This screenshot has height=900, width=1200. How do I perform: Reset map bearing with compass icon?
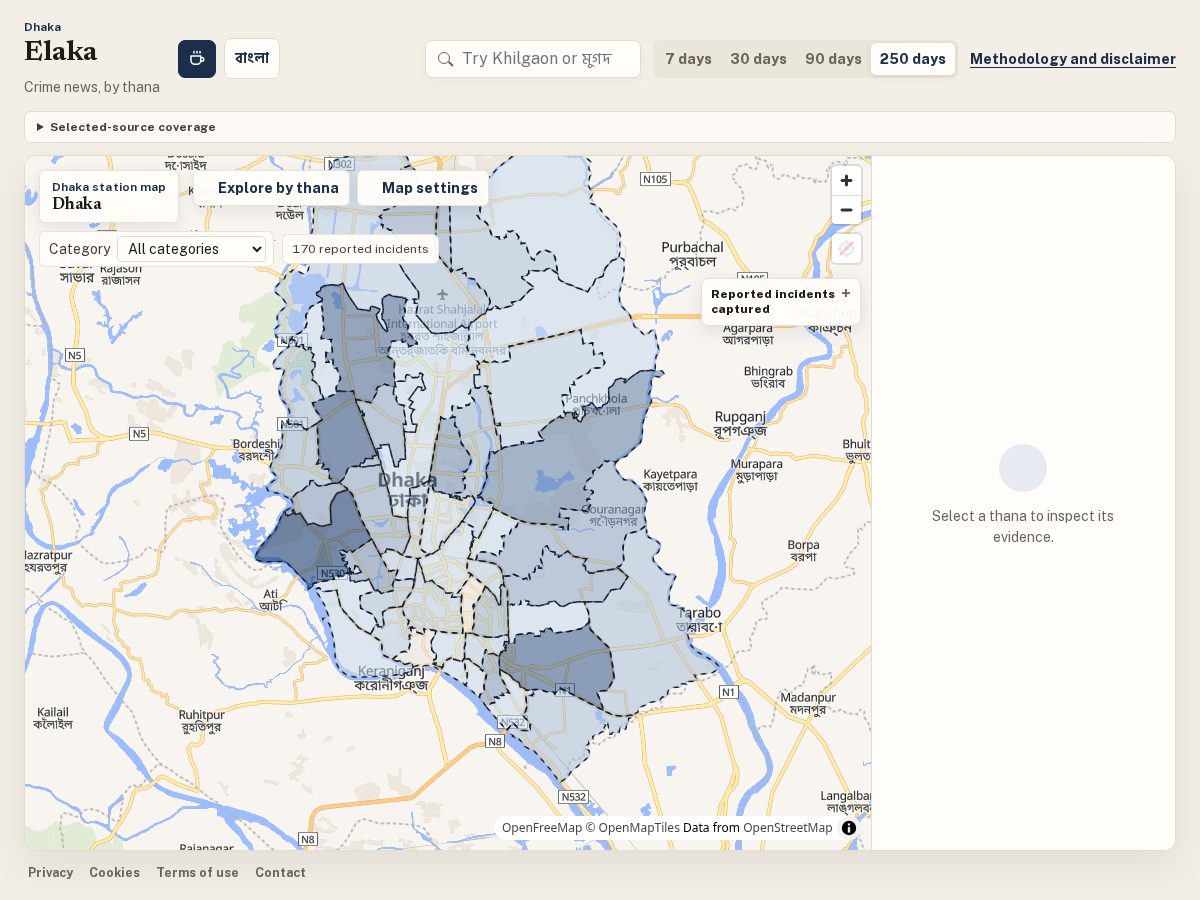pyautogui.click(x=846, y=249)
